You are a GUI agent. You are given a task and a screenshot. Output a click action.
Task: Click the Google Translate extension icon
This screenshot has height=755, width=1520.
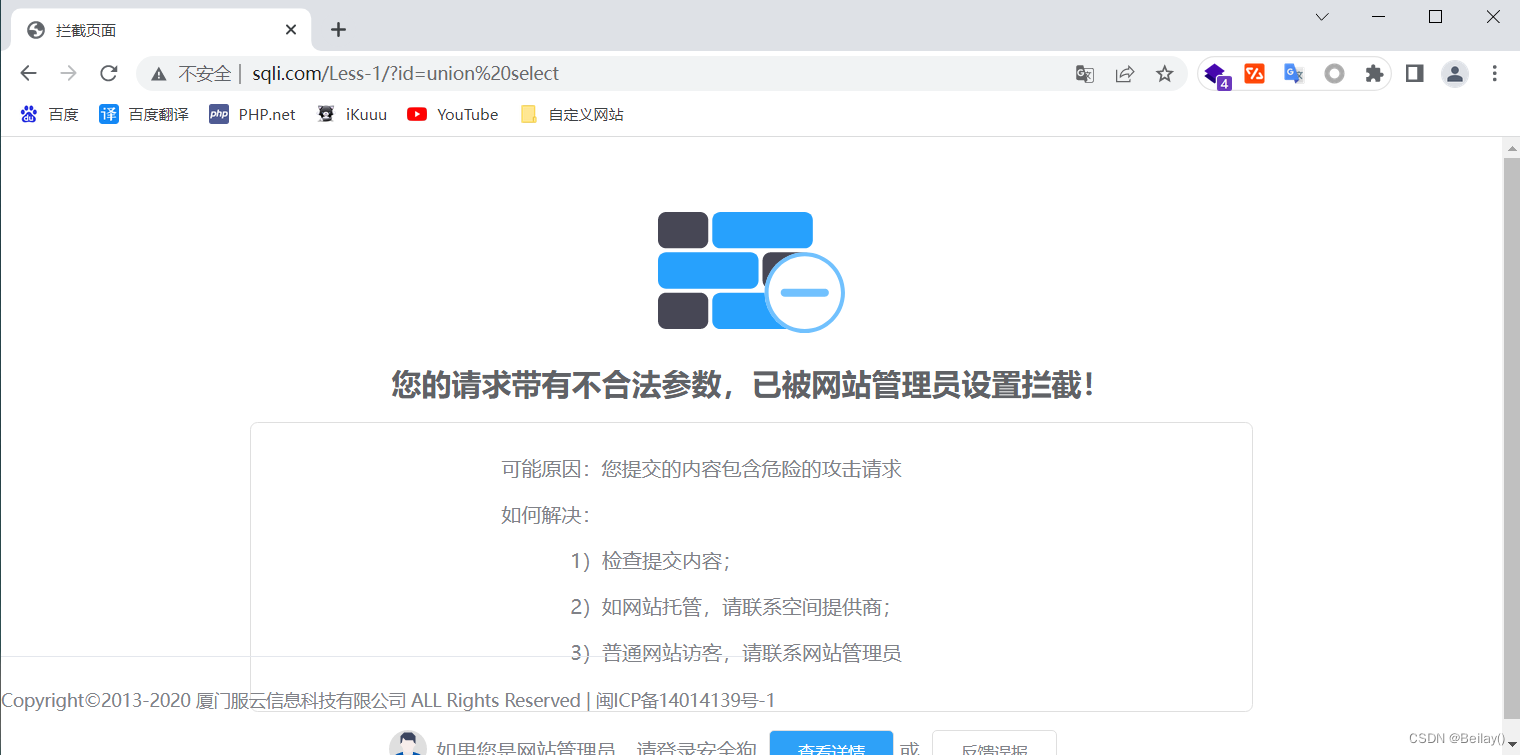[1293, 73]
